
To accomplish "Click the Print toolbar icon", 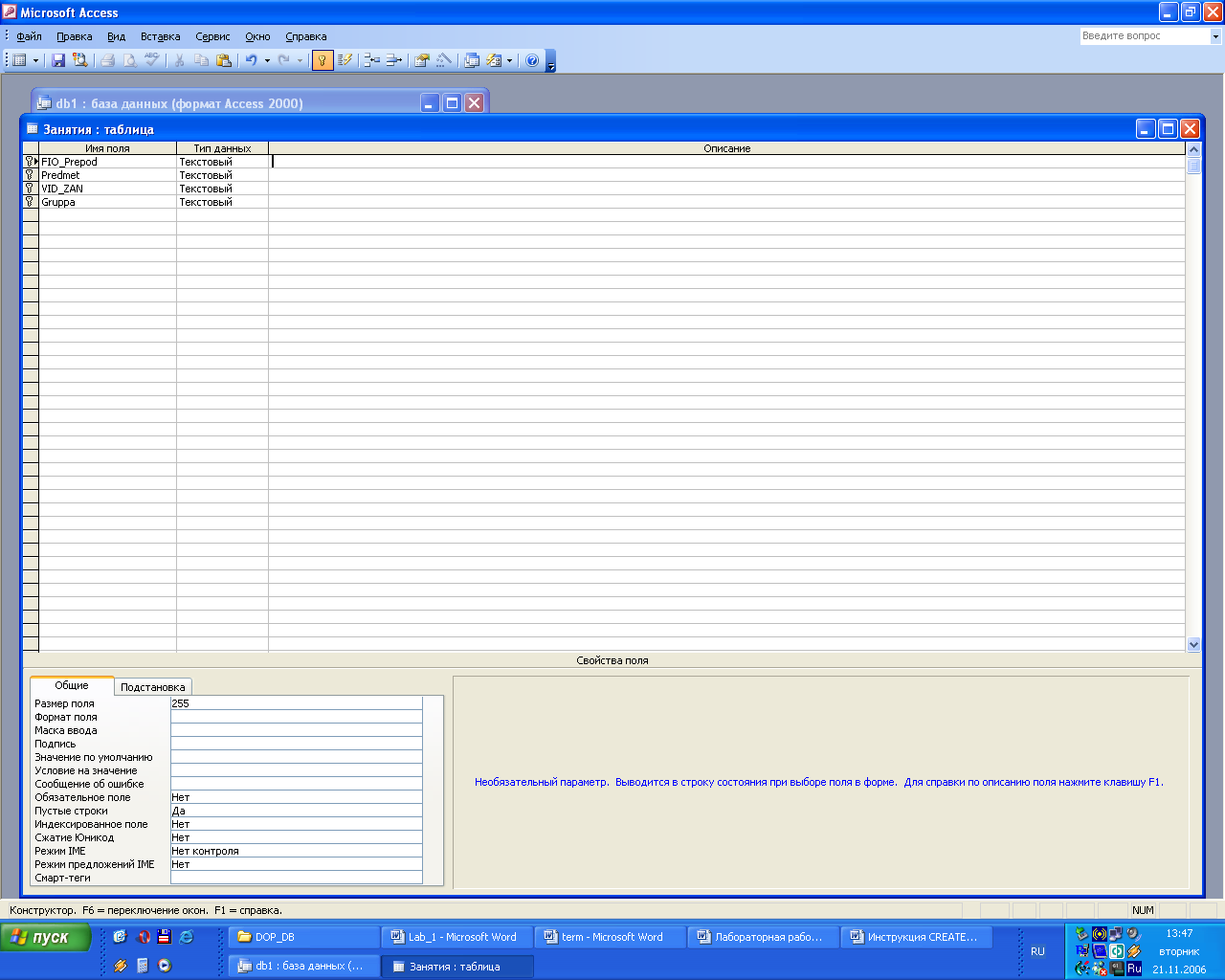I will pyautogui.click(x=108, y=60).
